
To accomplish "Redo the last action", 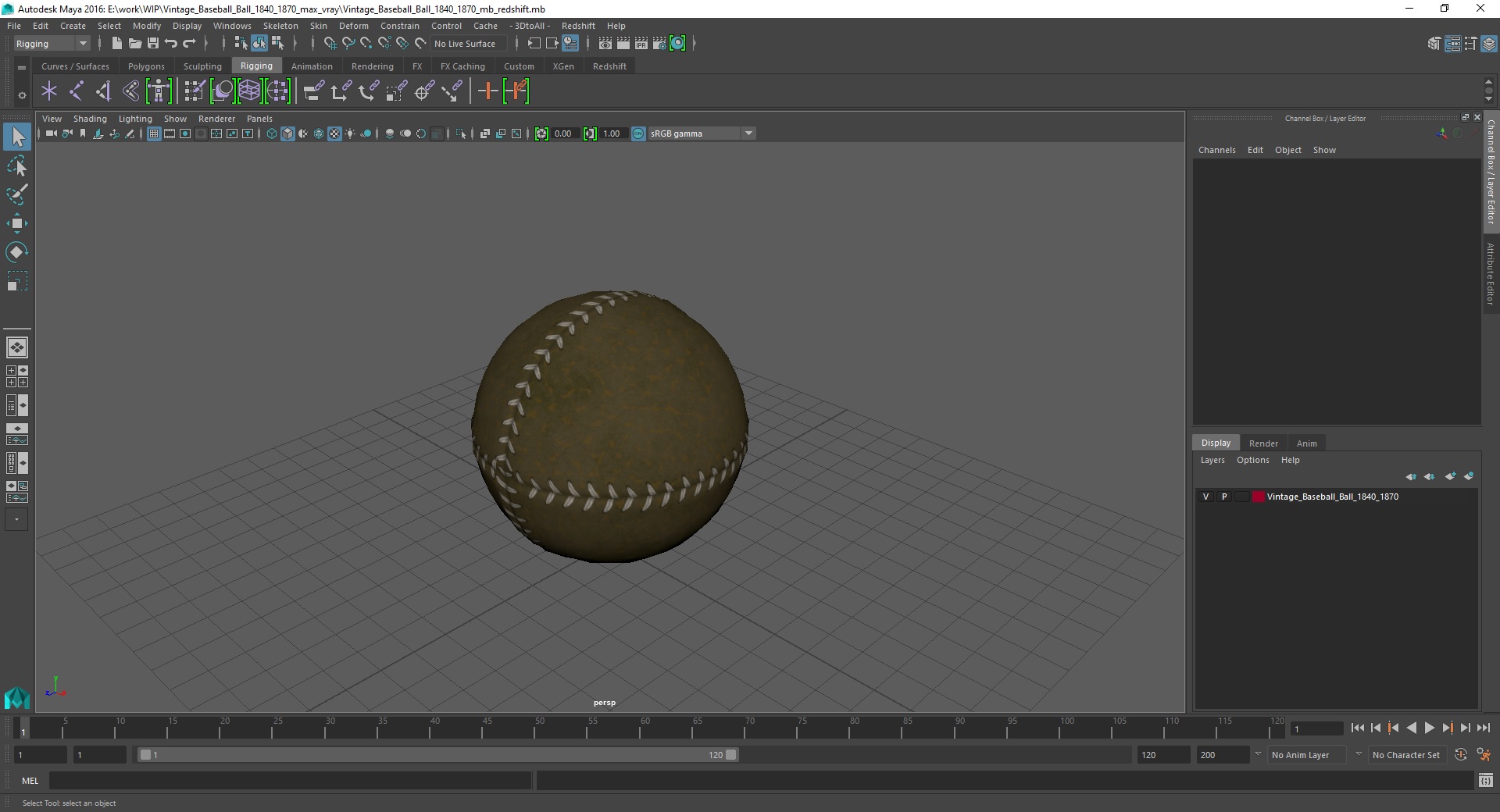I will 189,44.
